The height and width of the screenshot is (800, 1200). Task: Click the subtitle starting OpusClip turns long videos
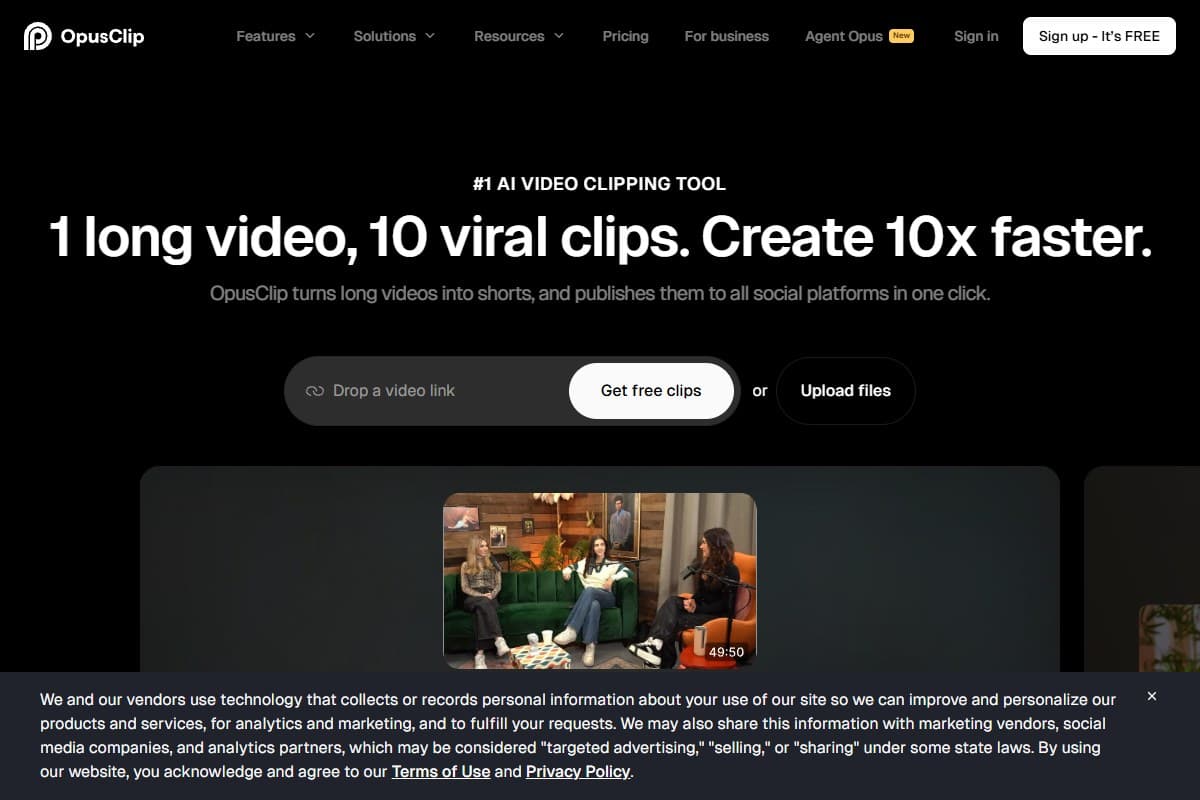(600, 294)
